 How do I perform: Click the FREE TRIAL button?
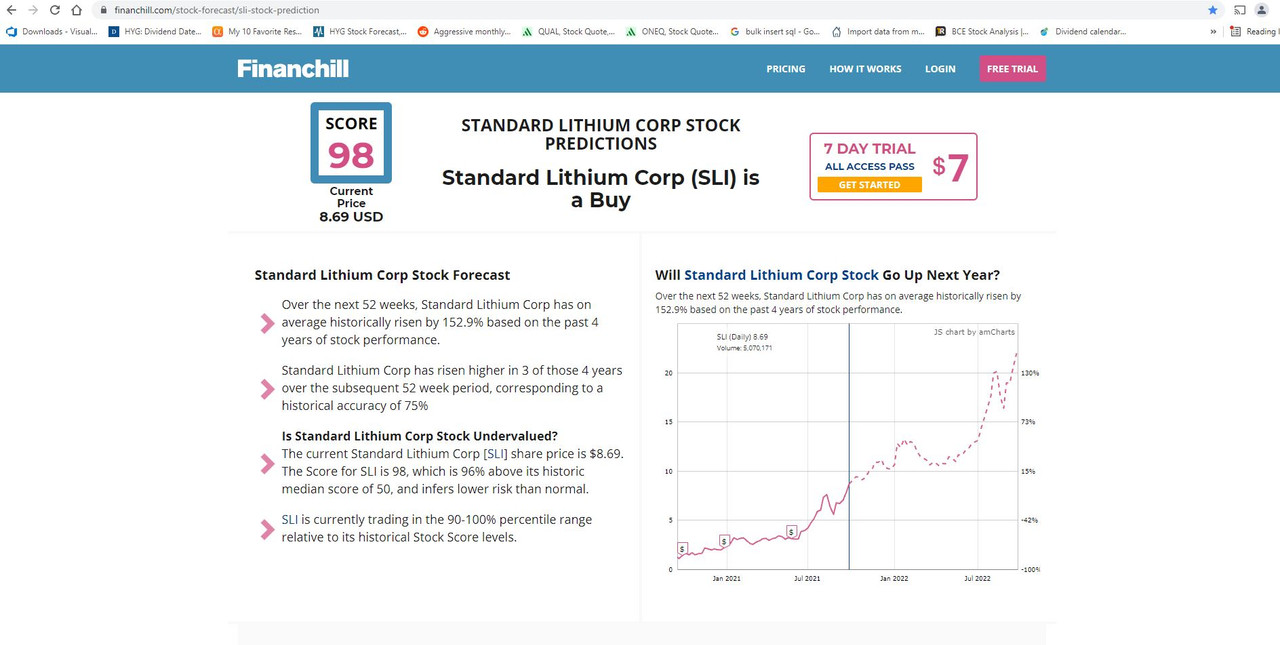(1012, 69)
